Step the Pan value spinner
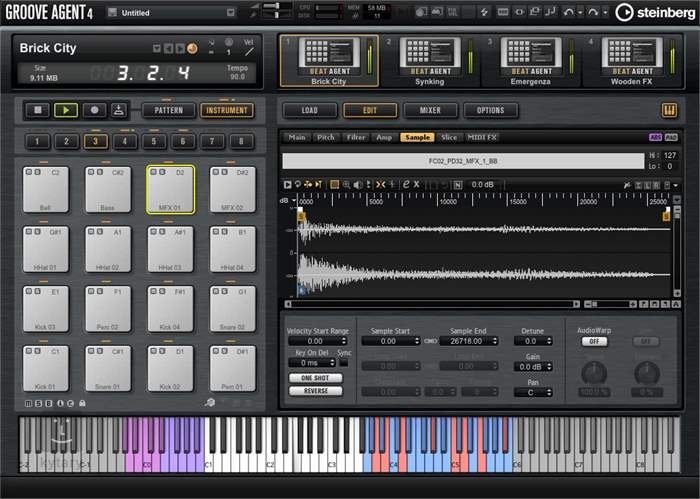Image resolution: width=700 pixels, height=499 pixels. pos(549,393)
